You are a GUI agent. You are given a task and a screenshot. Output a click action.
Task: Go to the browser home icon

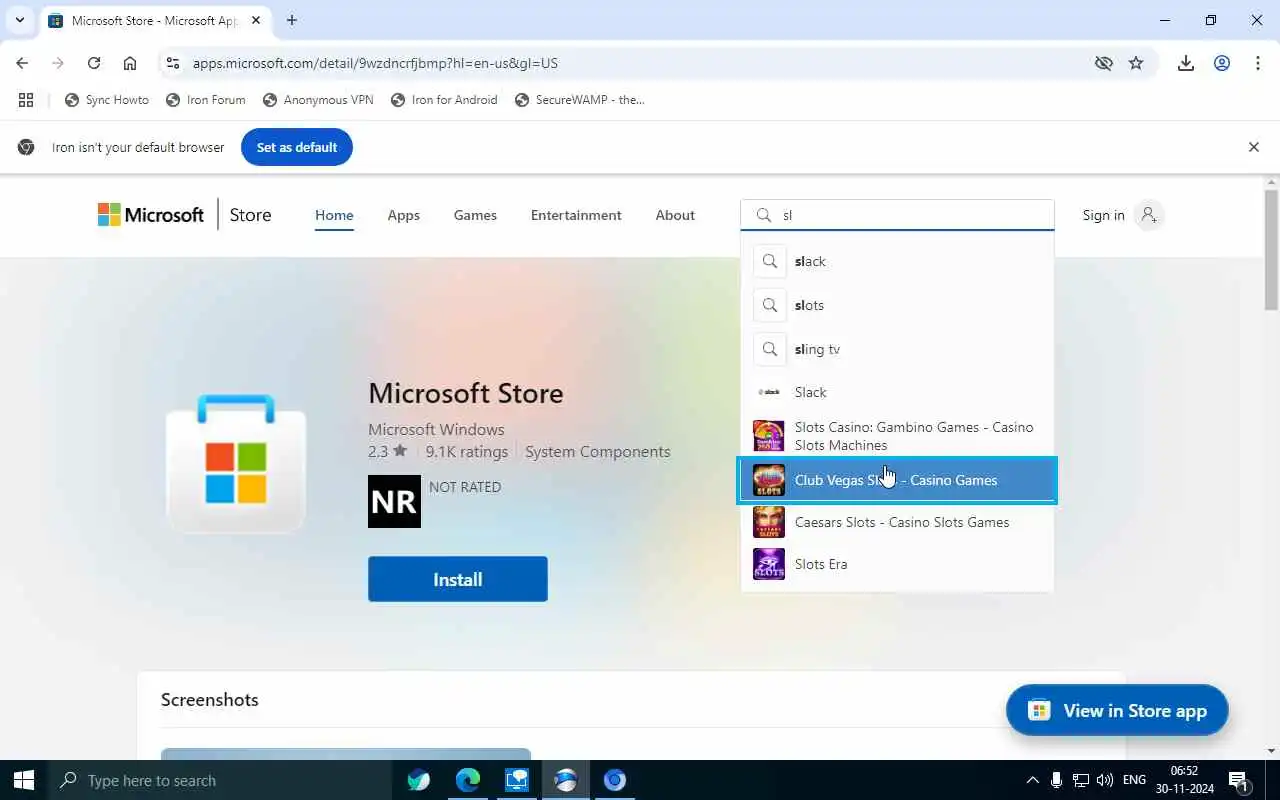point(130,63)
